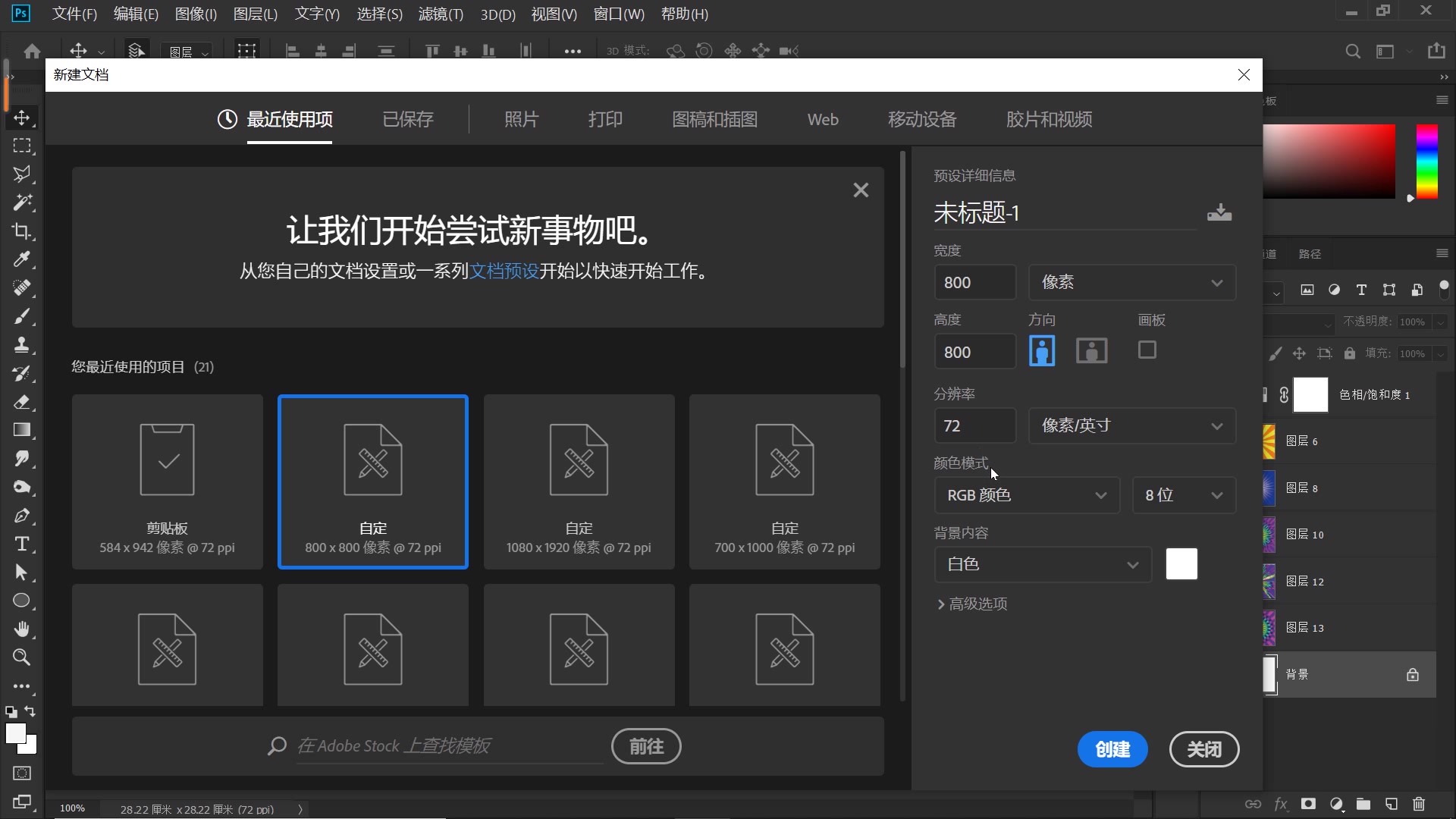Select the History Brush tool
The image size is (1456, 819).
21,373
